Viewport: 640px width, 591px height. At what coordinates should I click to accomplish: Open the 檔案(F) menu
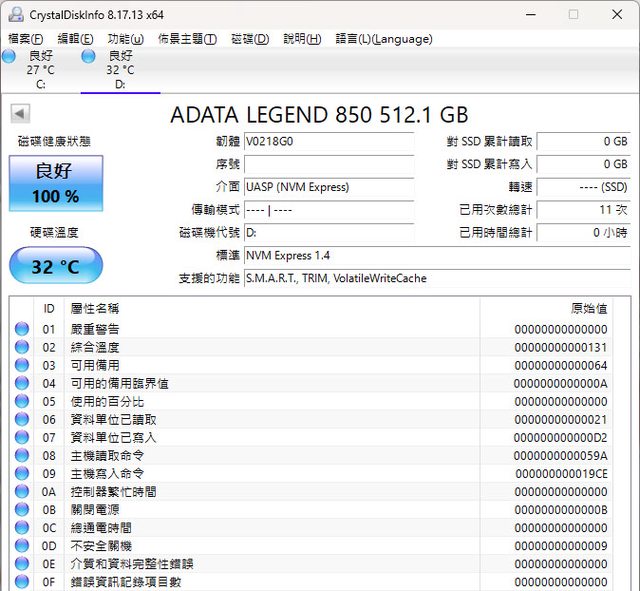pos(26,39)
